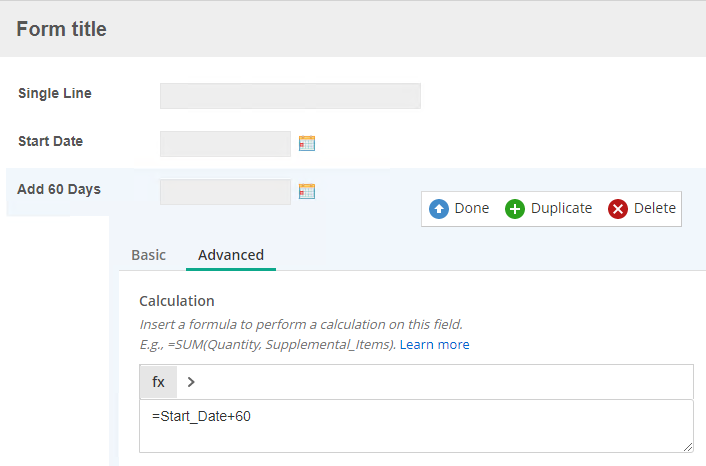Click the blue Done arrow icon
Viewport: 706px width, 466px height.
(x=439, y=209)
